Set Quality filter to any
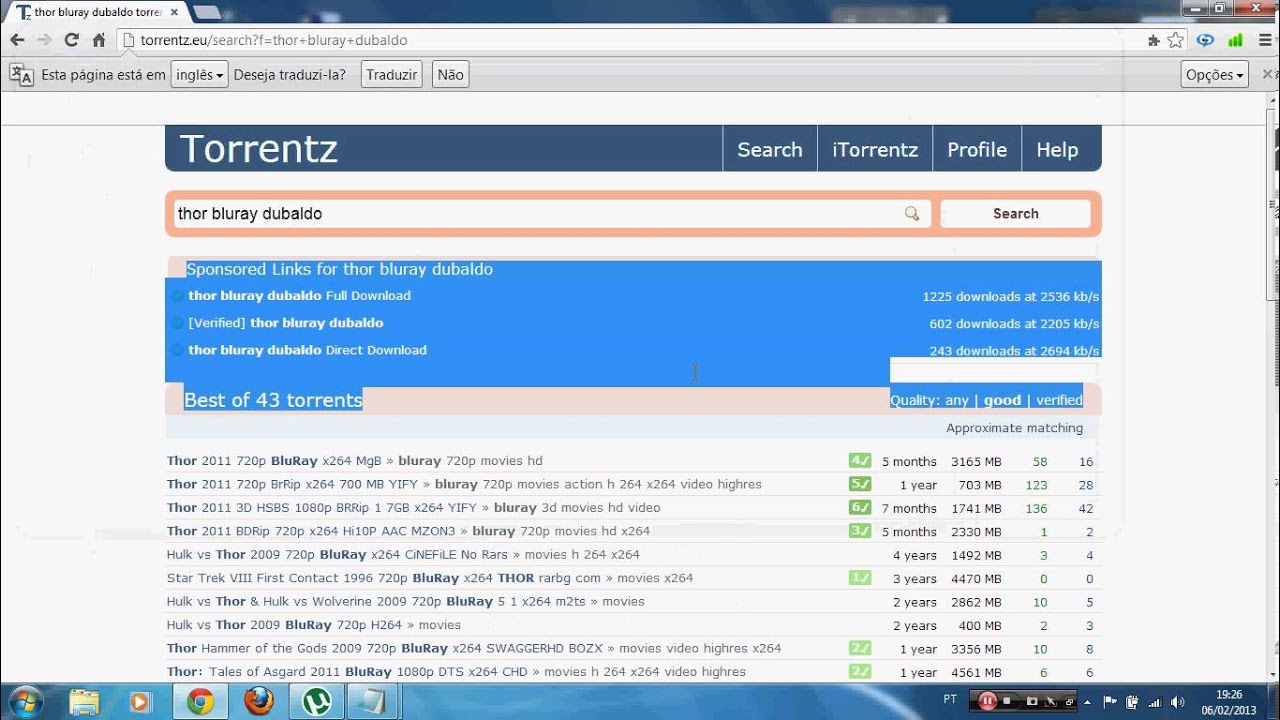 point(957,400)
